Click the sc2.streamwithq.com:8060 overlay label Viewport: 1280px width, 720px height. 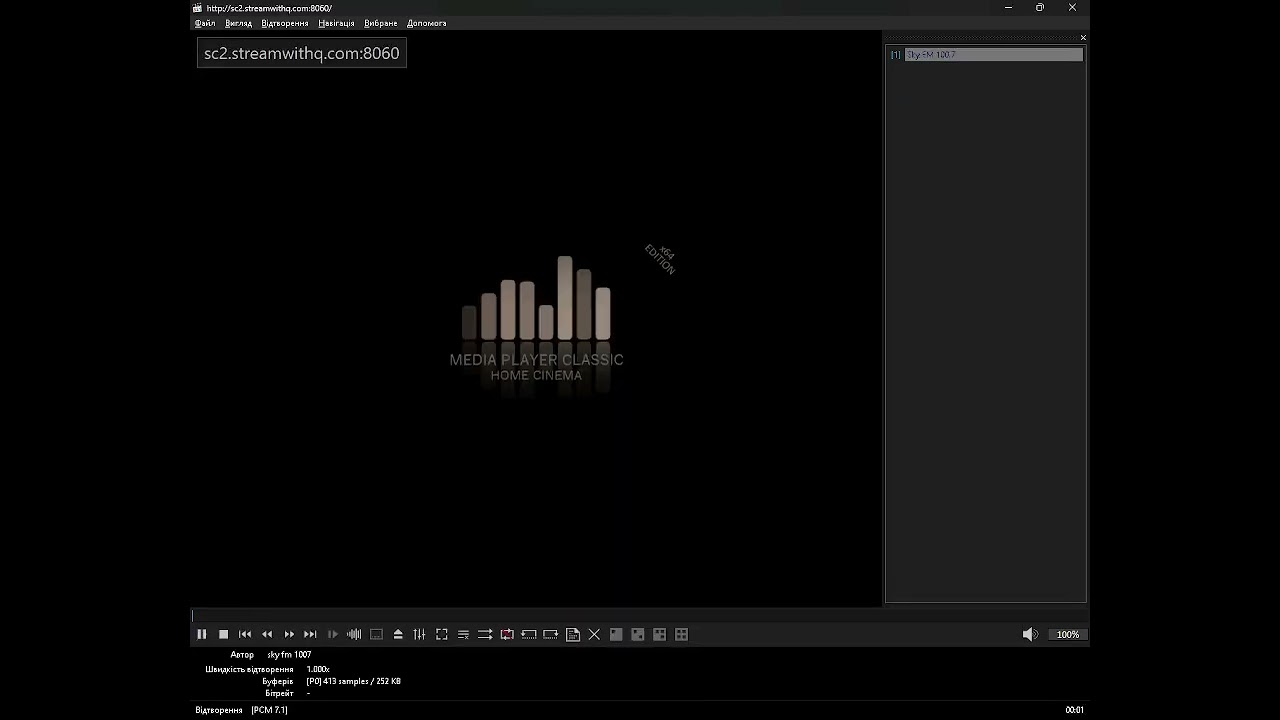(x=302, y=53)
